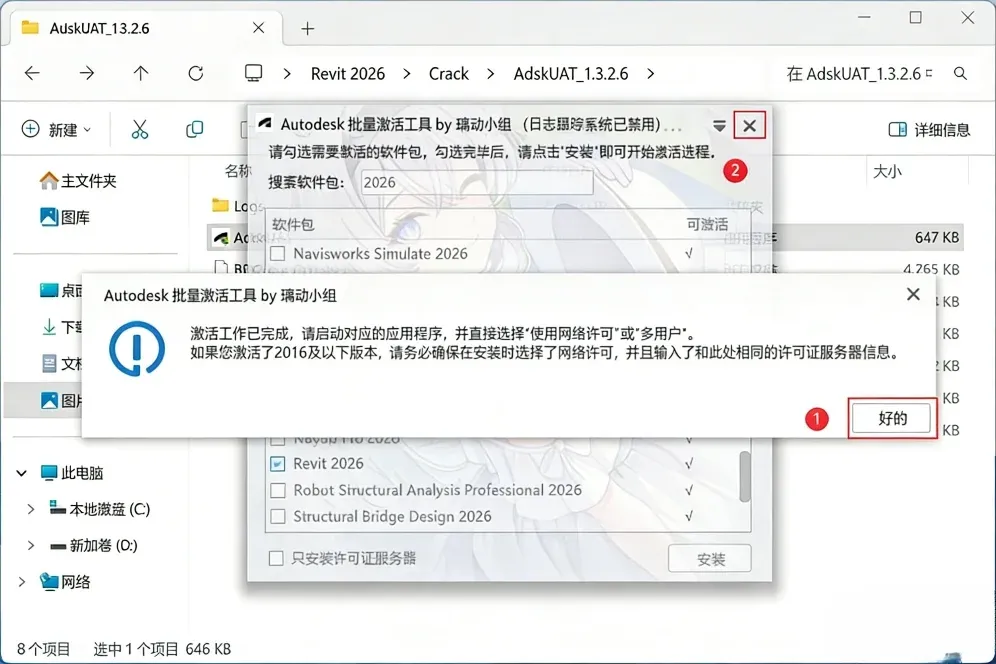996x664 pixels.
Task: Go back in File Explorer
Action: tap(32, 73)
